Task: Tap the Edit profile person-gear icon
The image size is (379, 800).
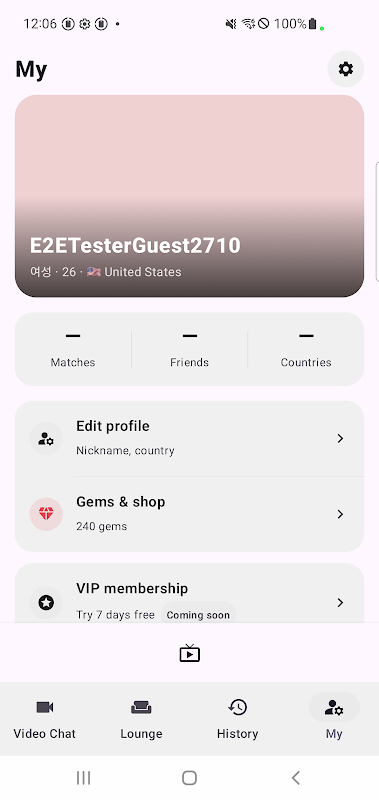Action: (x=46, y=438)
